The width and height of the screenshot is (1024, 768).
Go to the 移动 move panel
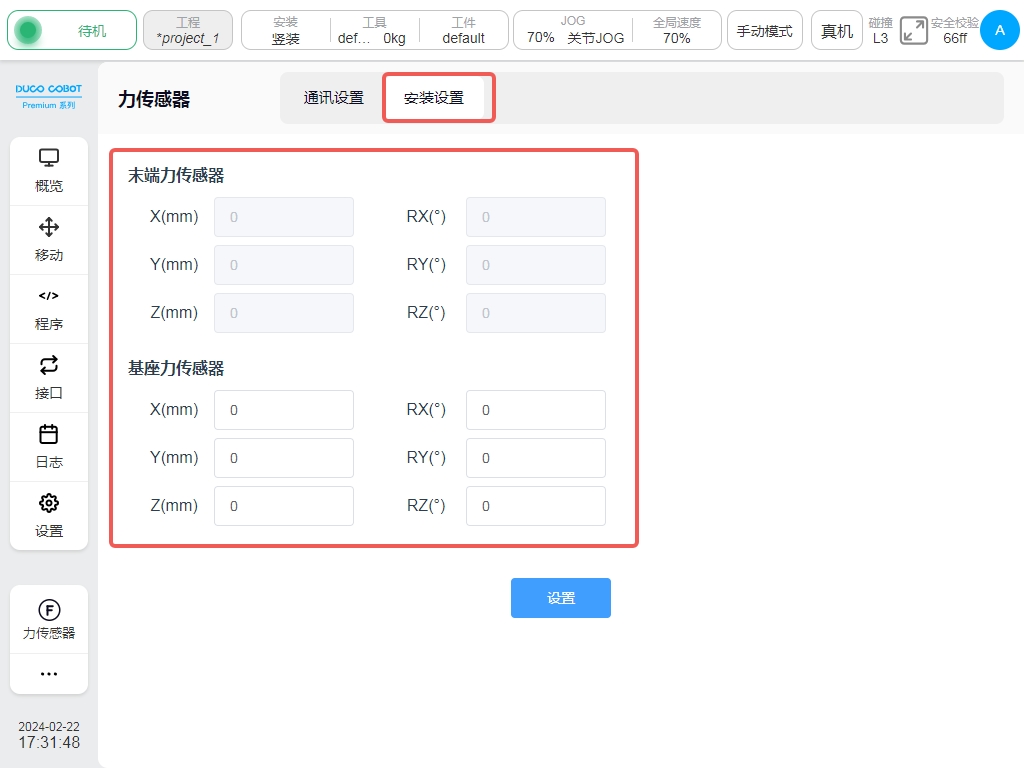pyautogui.click(x=49, y=240)
